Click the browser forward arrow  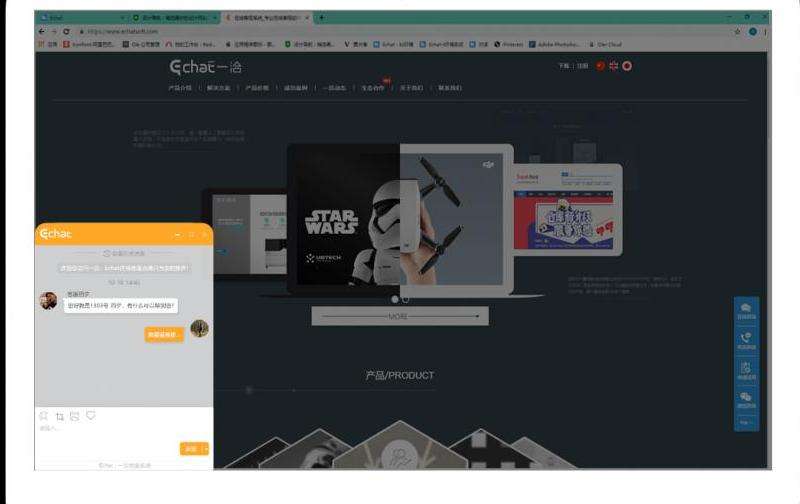(54, 32)
